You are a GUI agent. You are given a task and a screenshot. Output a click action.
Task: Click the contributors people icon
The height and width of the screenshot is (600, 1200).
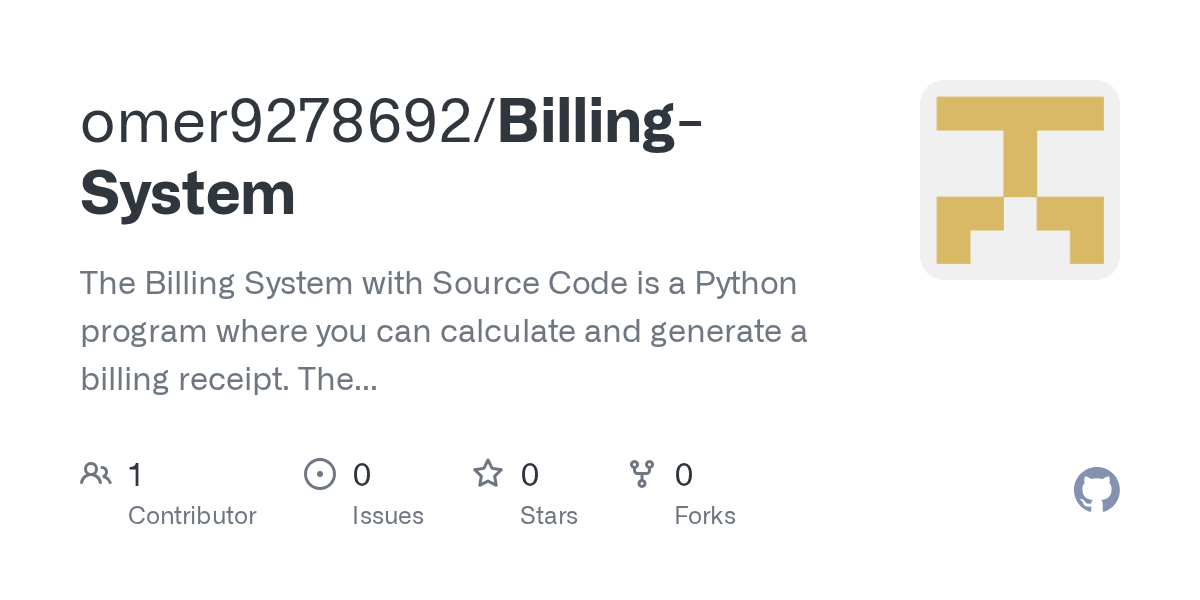point(96,473)
